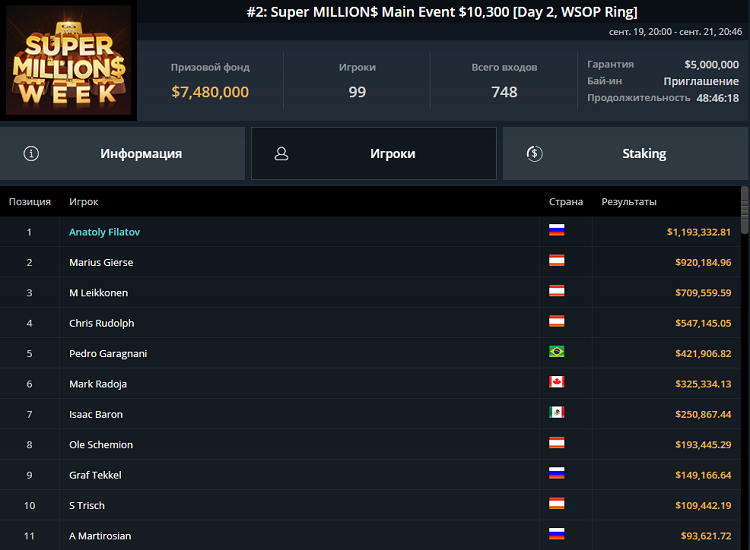Click Brazil flag next to Pedro Garagnani
The height and width of the screenshot is (550, 750).
pyautogui.click(x=557, y=352)
